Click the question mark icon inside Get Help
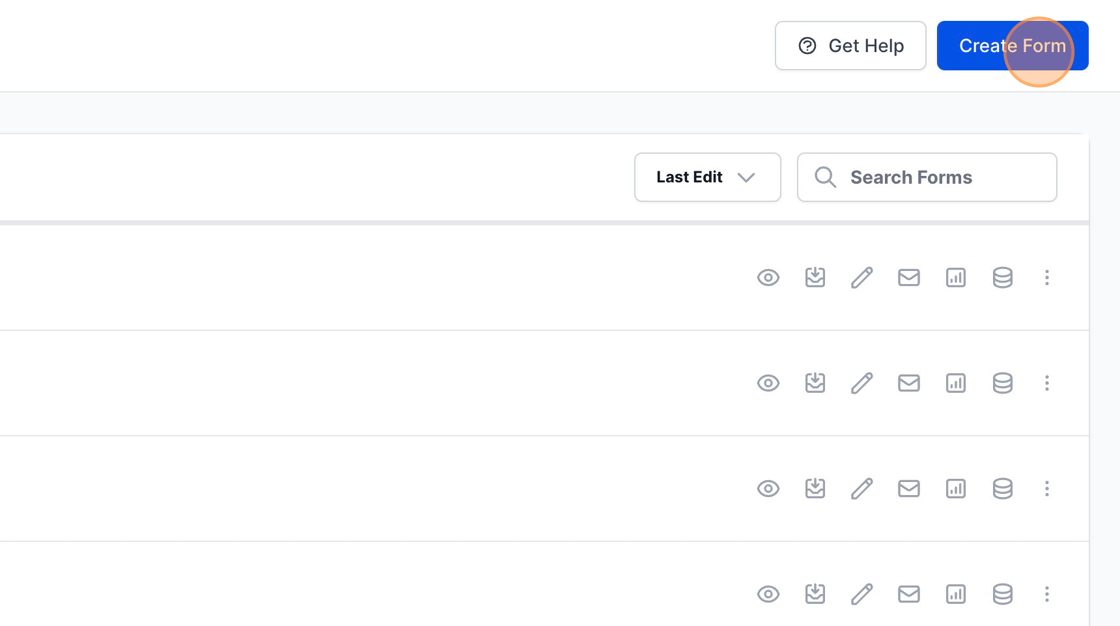This screenshot has width=1120, height=626. [805, 45]
